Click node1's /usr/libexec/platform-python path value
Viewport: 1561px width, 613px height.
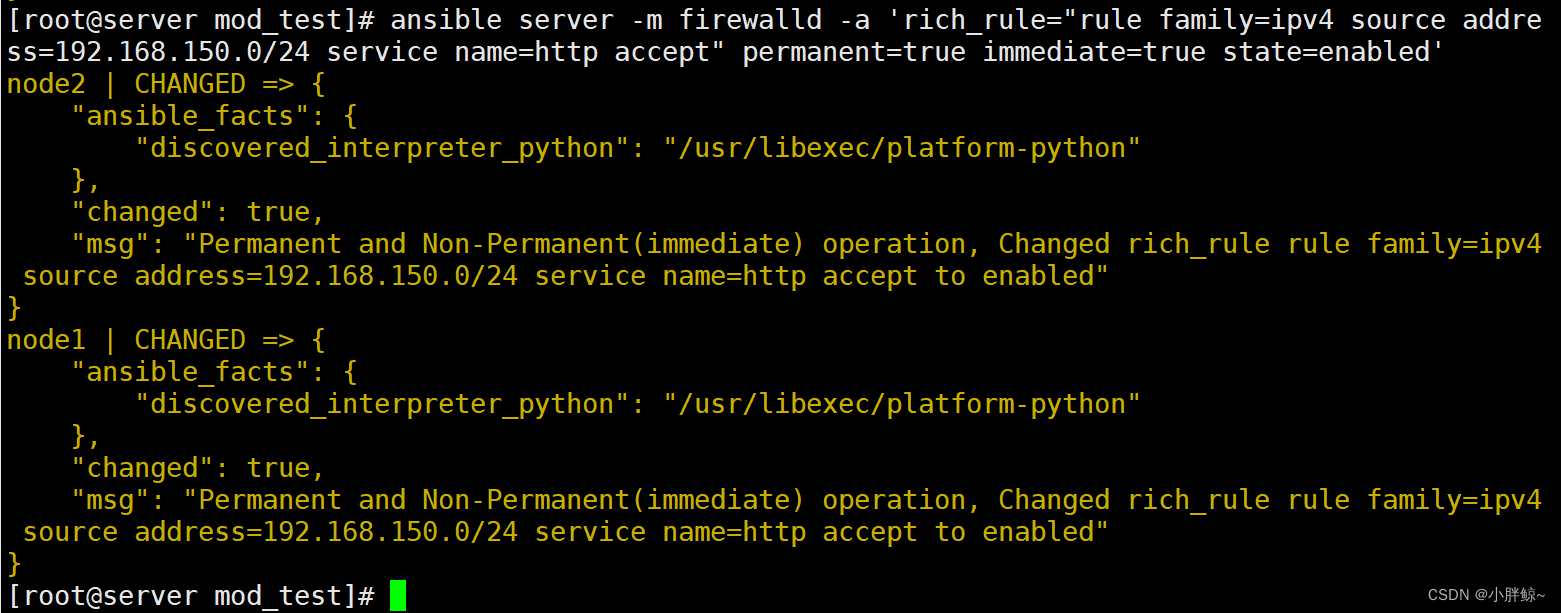[902, 404]
